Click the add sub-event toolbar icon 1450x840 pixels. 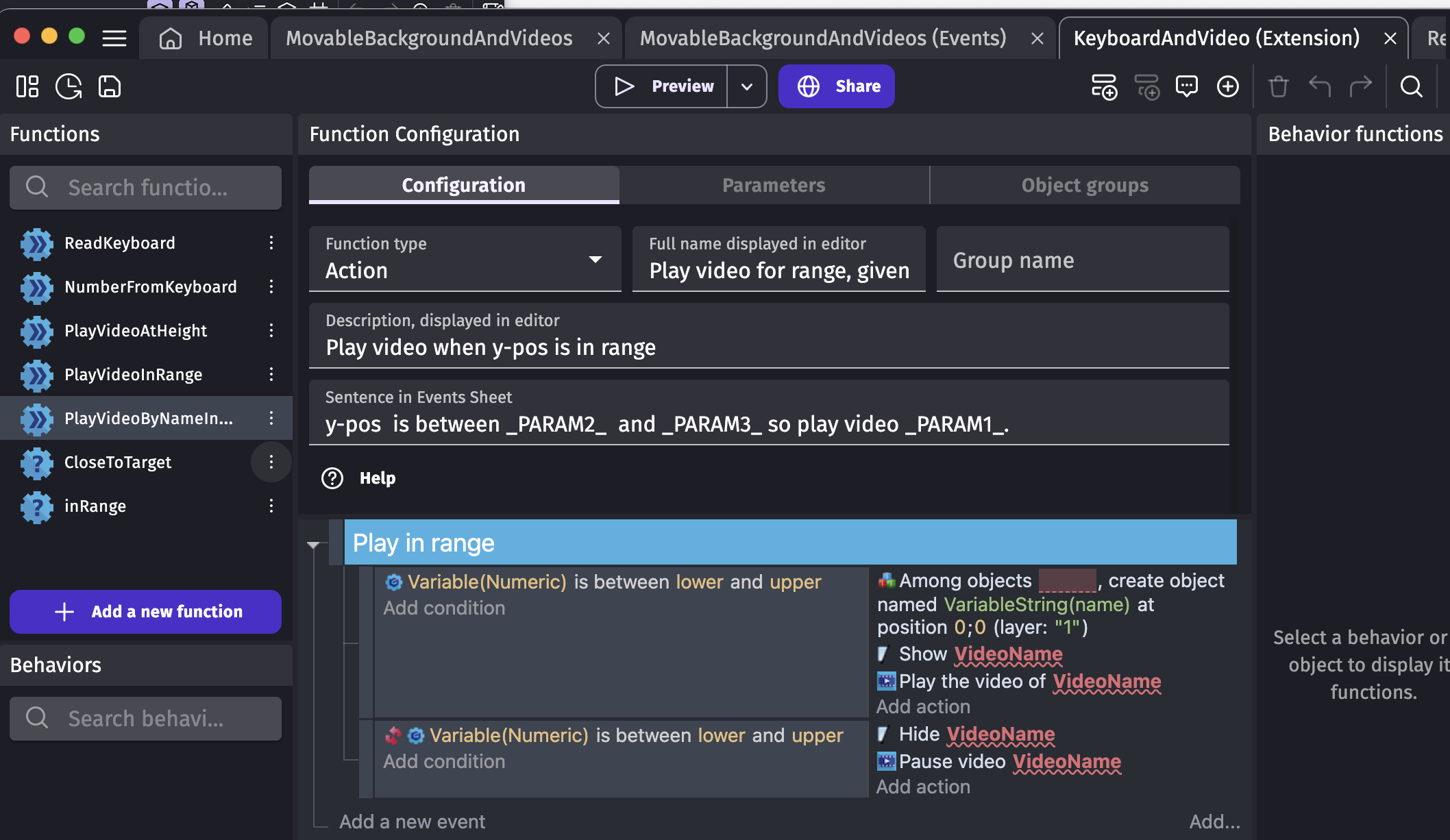[1146, 86]
